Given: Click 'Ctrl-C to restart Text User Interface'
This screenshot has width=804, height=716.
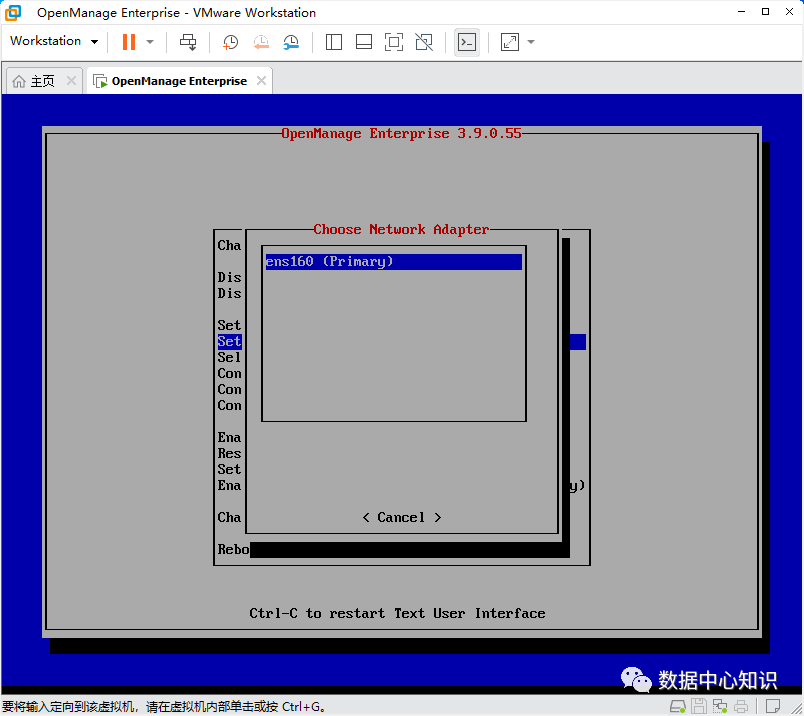Looking at the screenshot, I should [397, 613].
